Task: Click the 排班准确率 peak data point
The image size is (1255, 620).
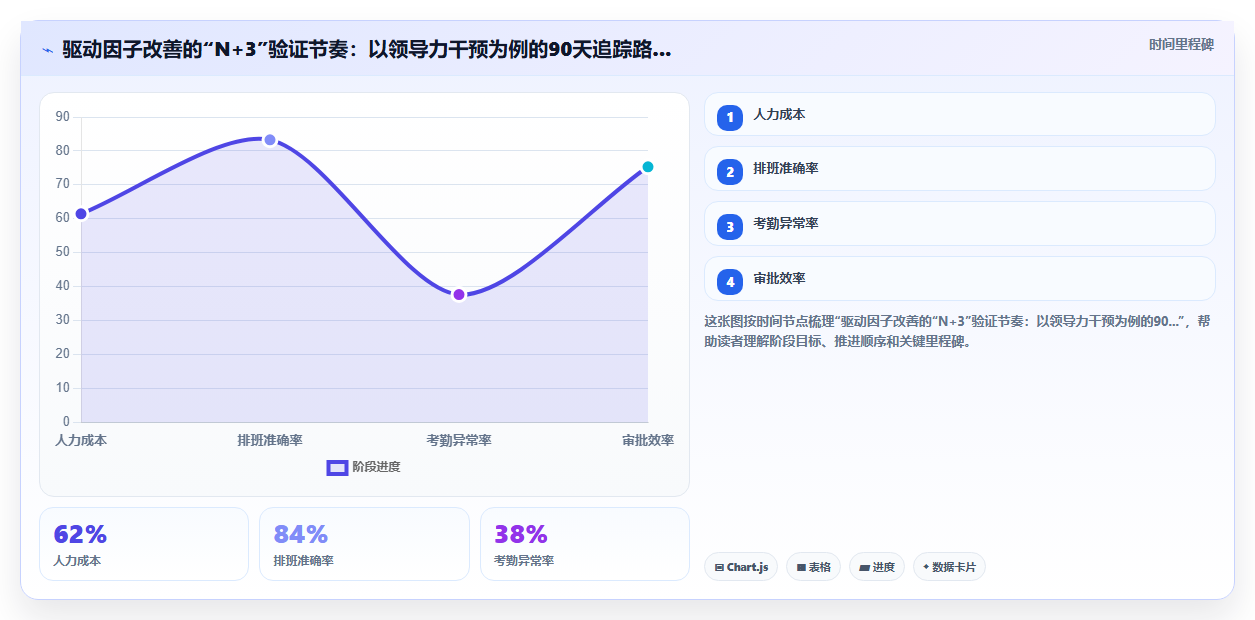Action: click(x=270, y=139)
